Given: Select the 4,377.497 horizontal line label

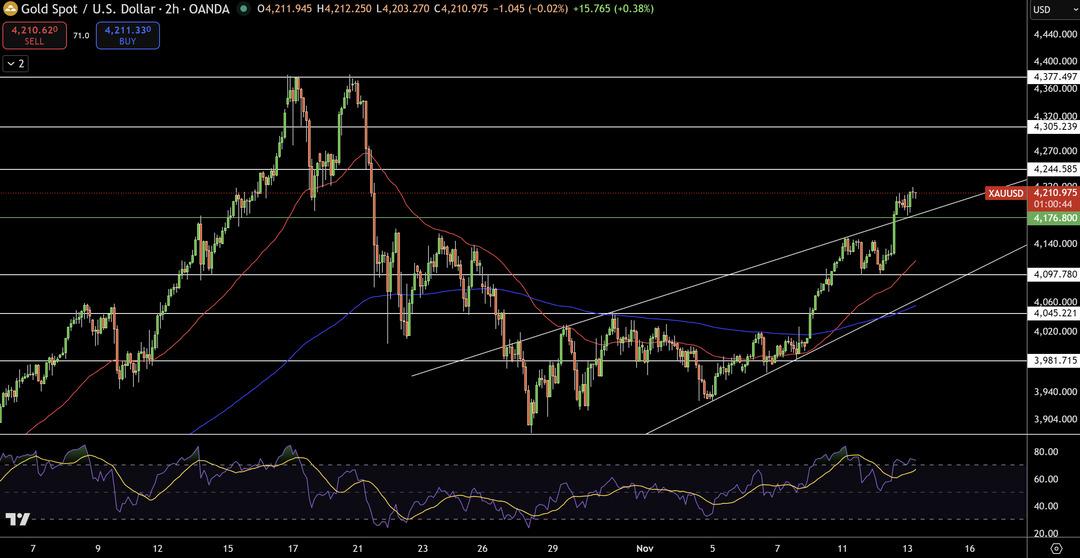Looking at the screenshot, I should (1053, 77).
